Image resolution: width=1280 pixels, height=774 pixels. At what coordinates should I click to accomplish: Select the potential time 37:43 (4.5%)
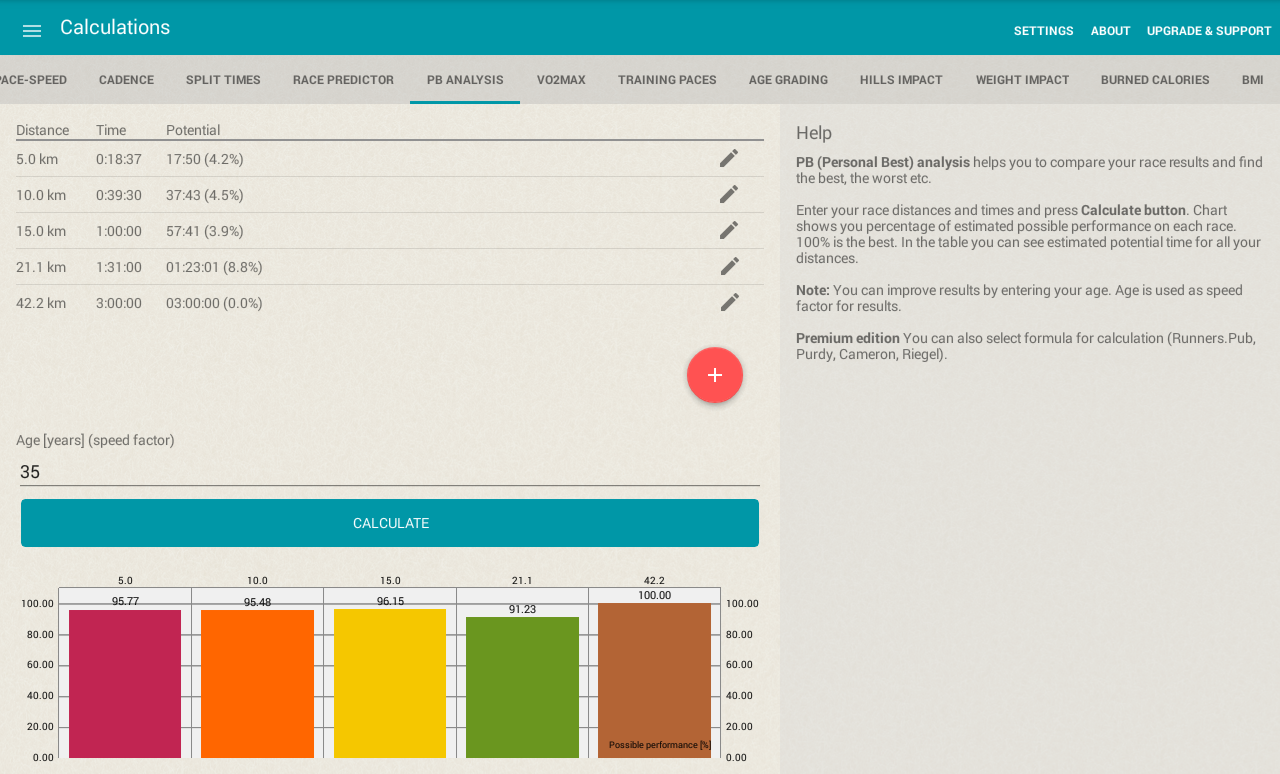tap(205, 195)
